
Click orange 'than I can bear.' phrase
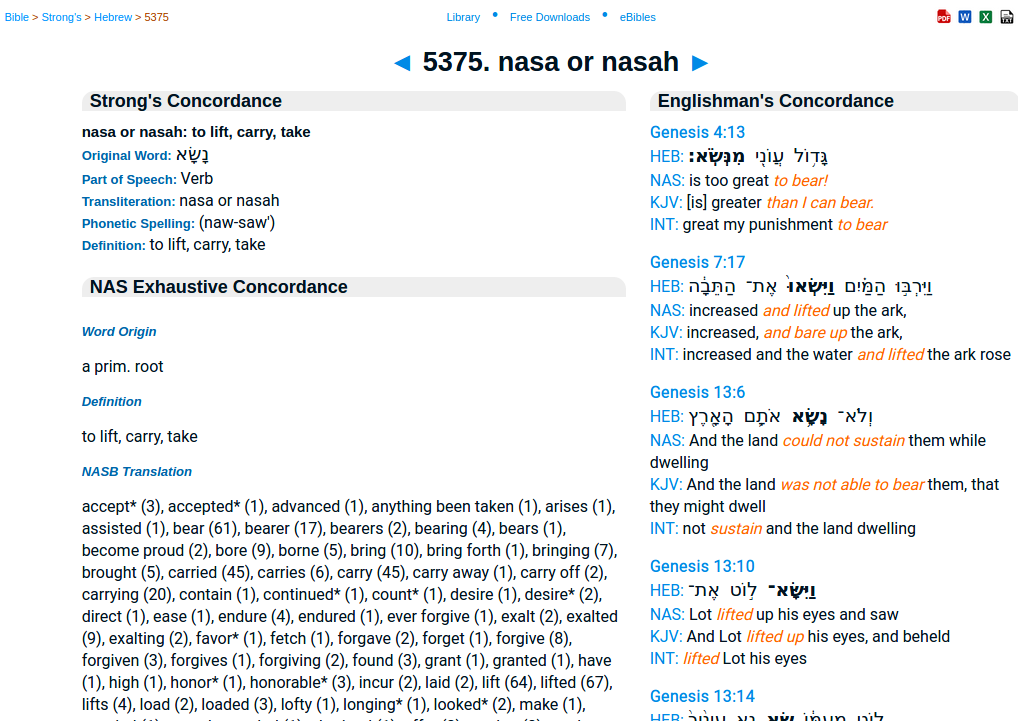tap(820, 202)
